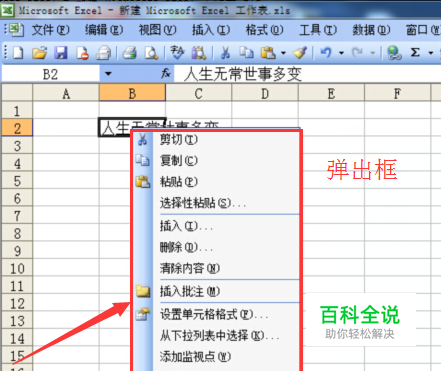Select row 10 header
Image resolution: width=441 pixels, height=371 pixels.
pos(17,268)
